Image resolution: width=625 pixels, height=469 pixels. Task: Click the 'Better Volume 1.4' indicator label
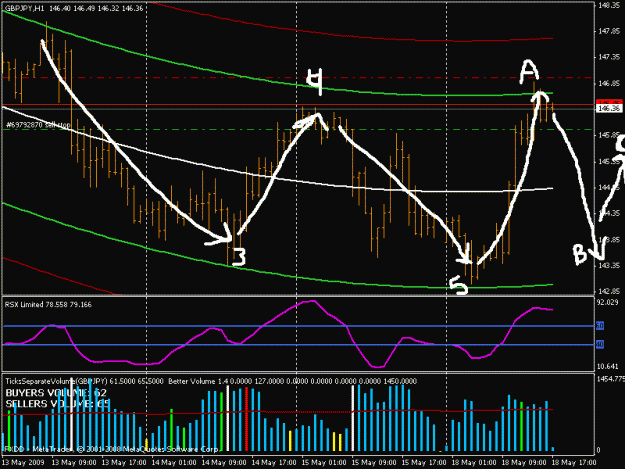(x=198, y=381)
